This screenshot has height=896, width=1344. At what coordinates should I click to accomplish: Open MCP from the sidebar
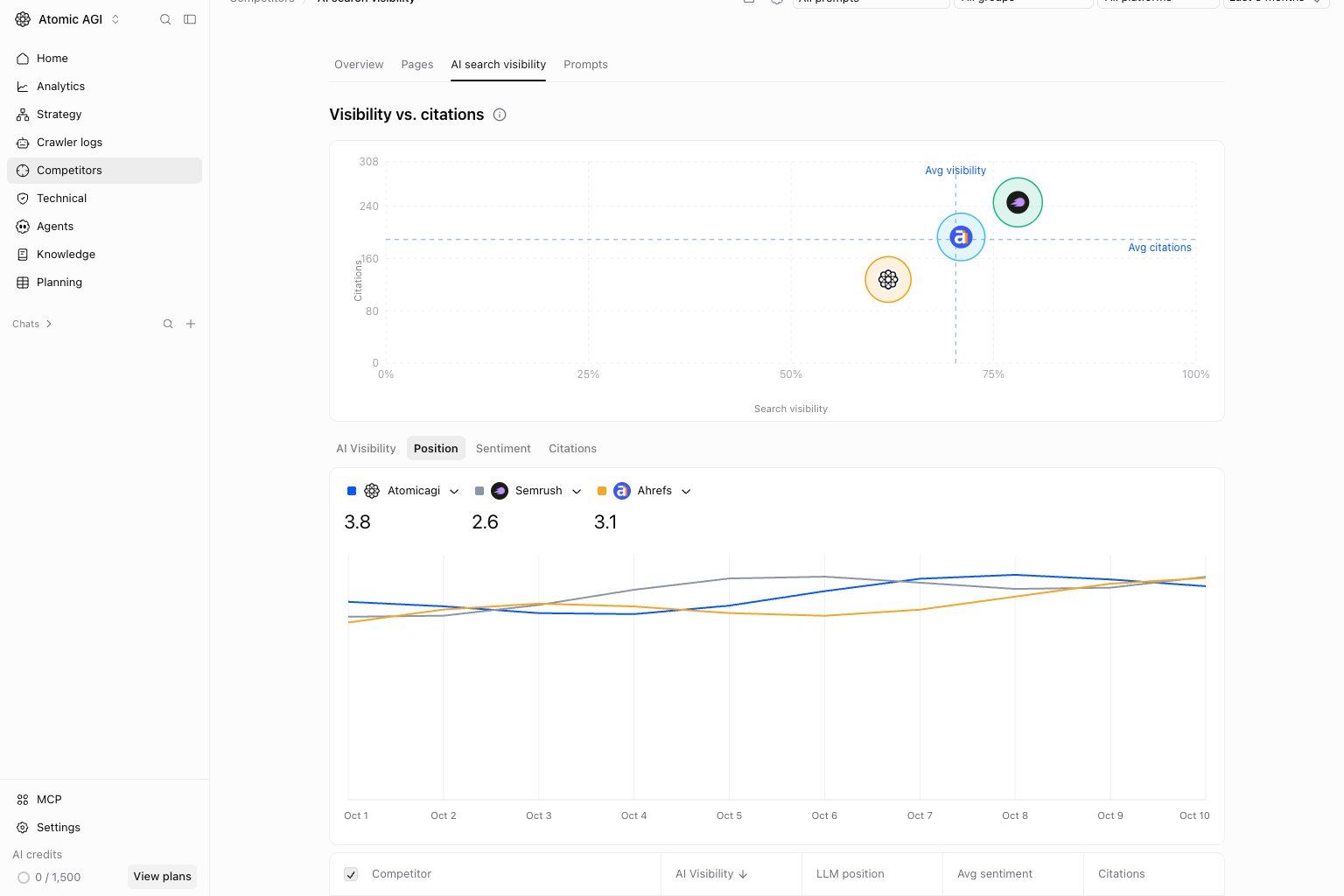pyautogui.click(x=104, y=800)
